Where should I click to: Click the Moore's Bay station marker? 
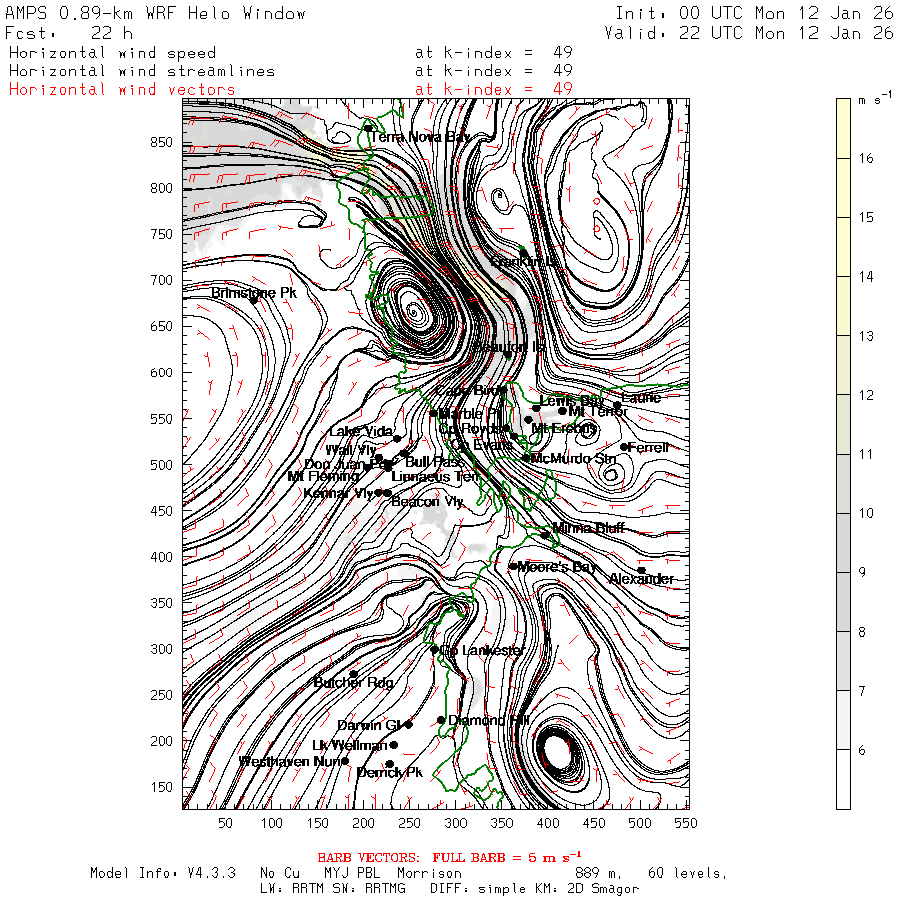tap(513, 566)
